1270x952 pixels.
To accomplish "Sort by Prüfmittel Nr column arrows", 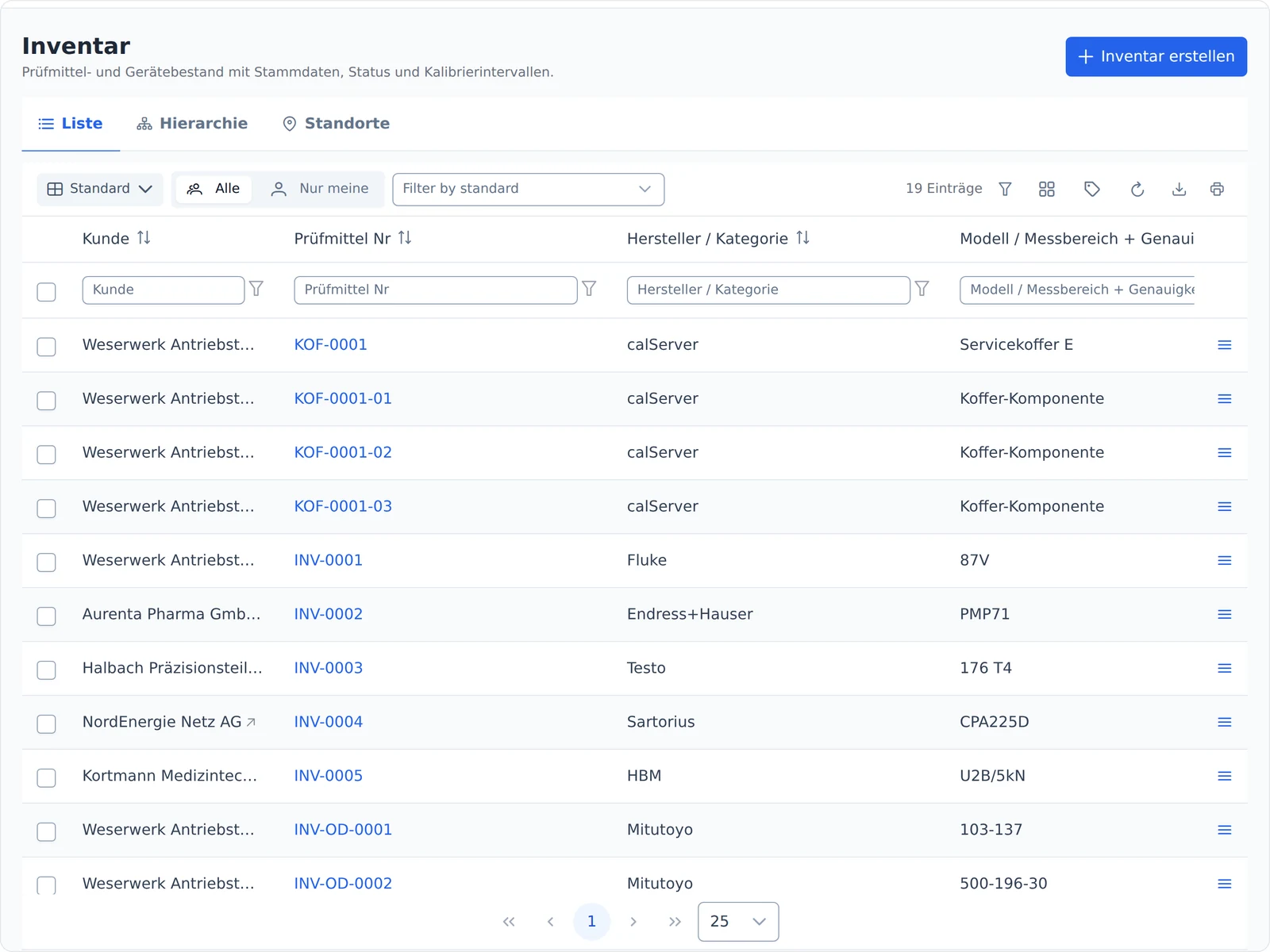I will [x=405, y=238].
